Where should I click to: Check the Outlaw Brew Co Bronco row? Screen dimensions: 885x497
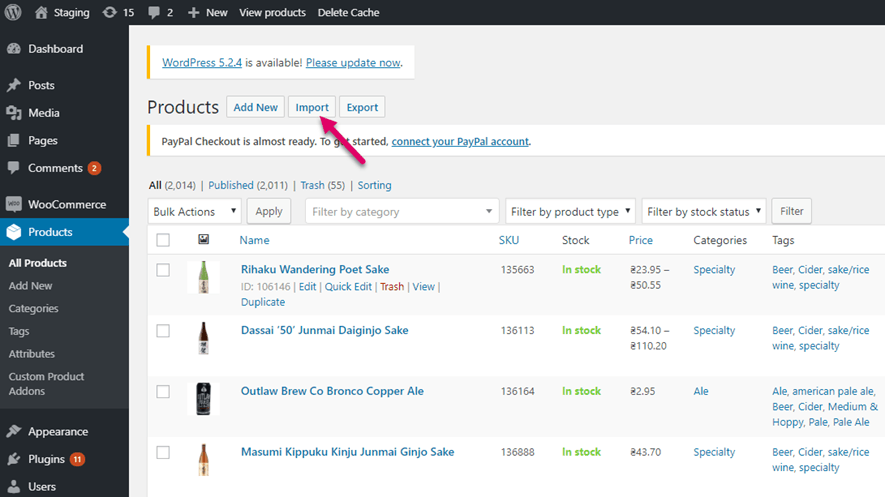163,392
